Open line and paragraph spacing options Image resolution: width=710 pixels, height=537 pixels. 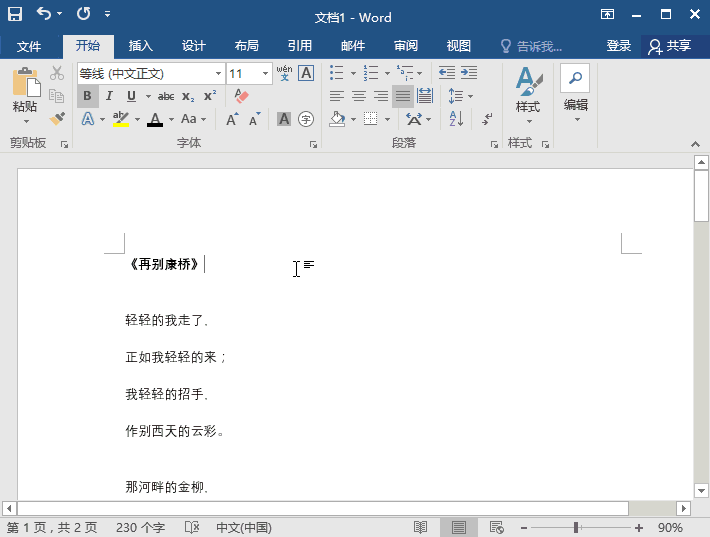click(460, 96)
